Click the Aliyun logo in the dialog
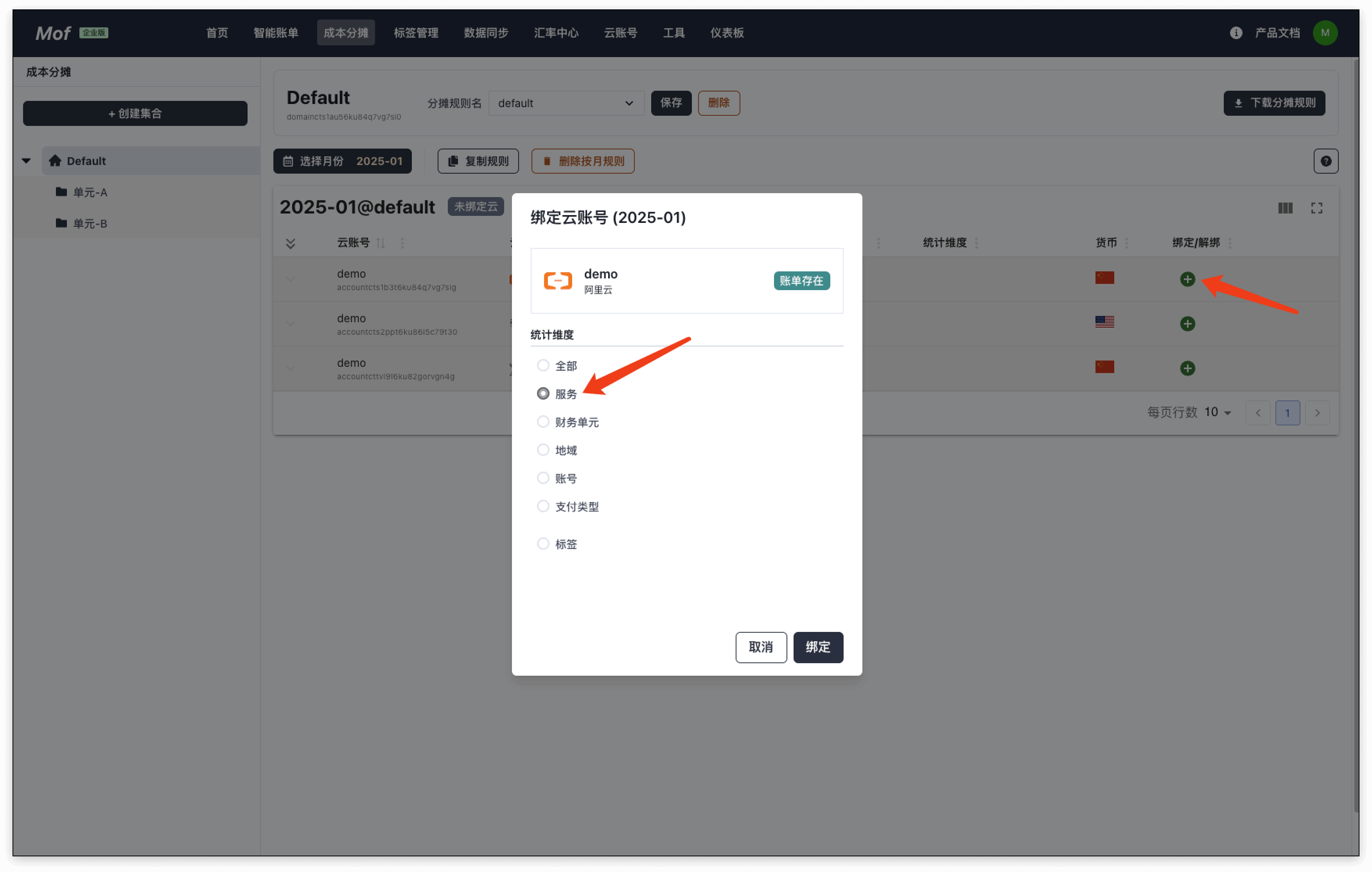The width and height of the screenshot is (1372, 872). [x=557, y=281]
